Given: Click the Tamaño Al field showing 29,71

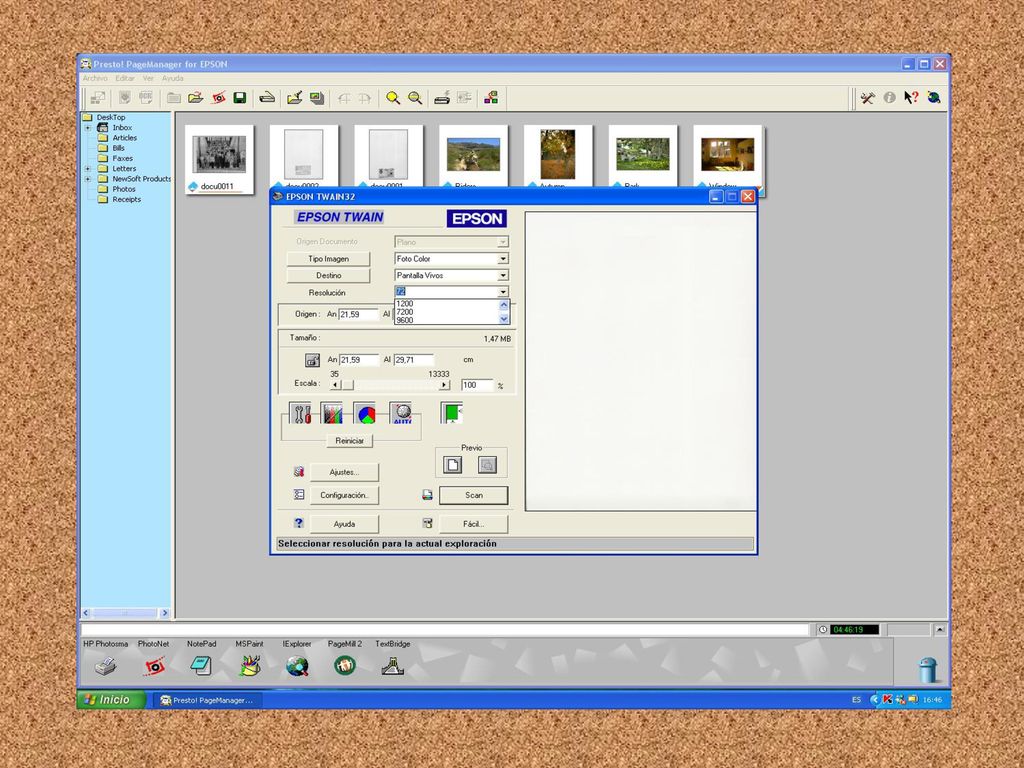Looking at the screenshot, I should (x=413, y=360).
